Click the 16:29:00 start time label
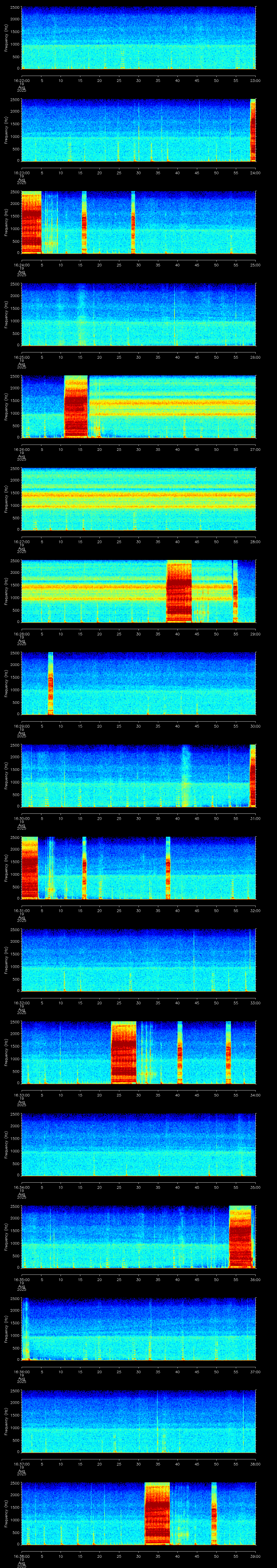 (21, 726)
